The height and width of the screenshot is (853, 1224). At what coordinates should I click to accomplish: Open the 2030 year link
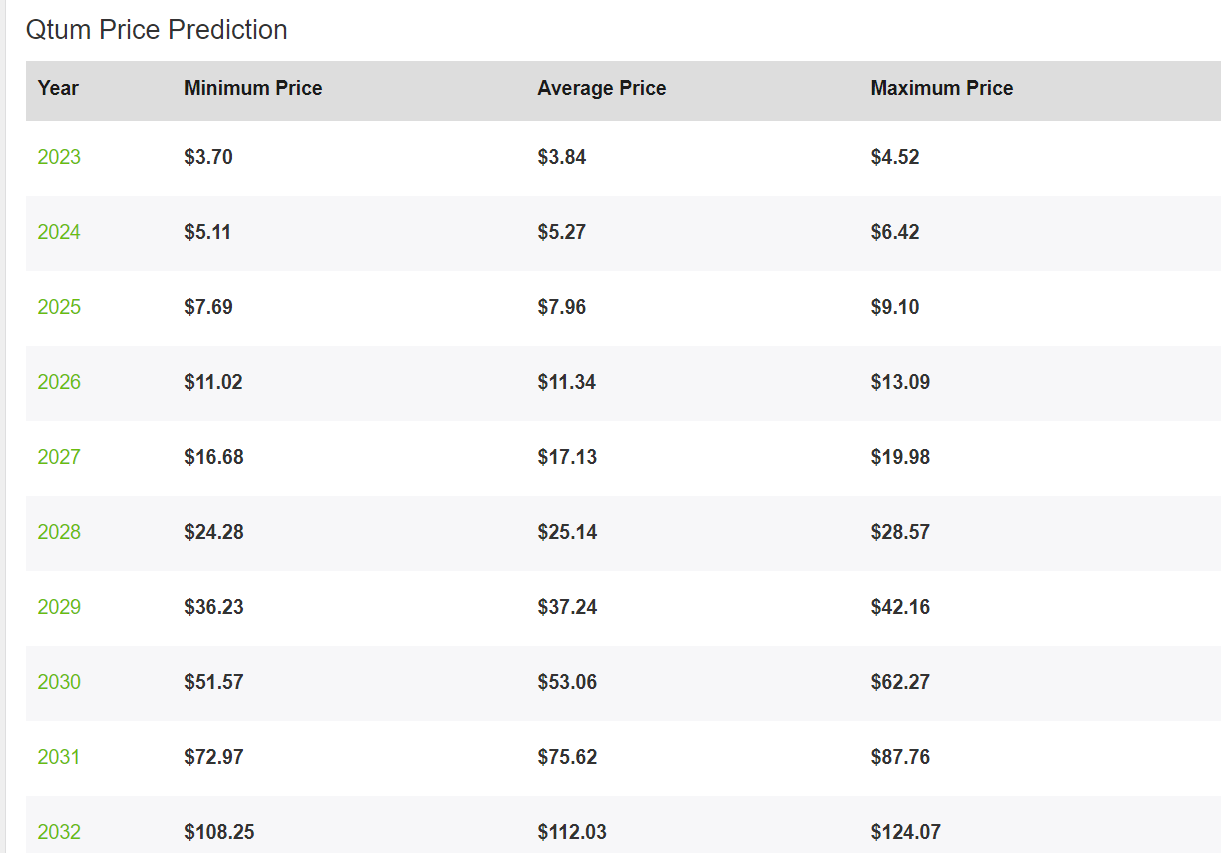click(x=59, y=682)
